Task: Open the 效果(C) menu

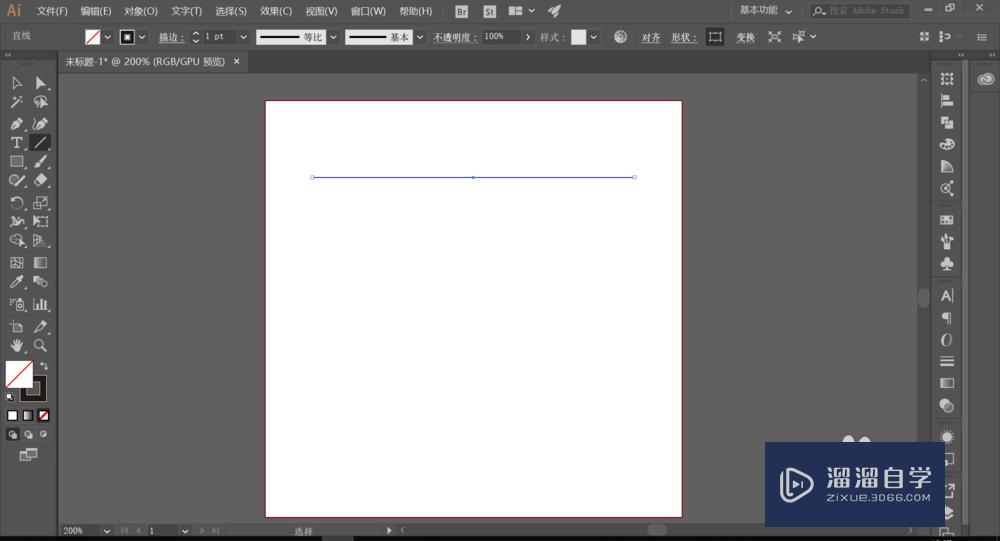Action: tap(276, 11)
